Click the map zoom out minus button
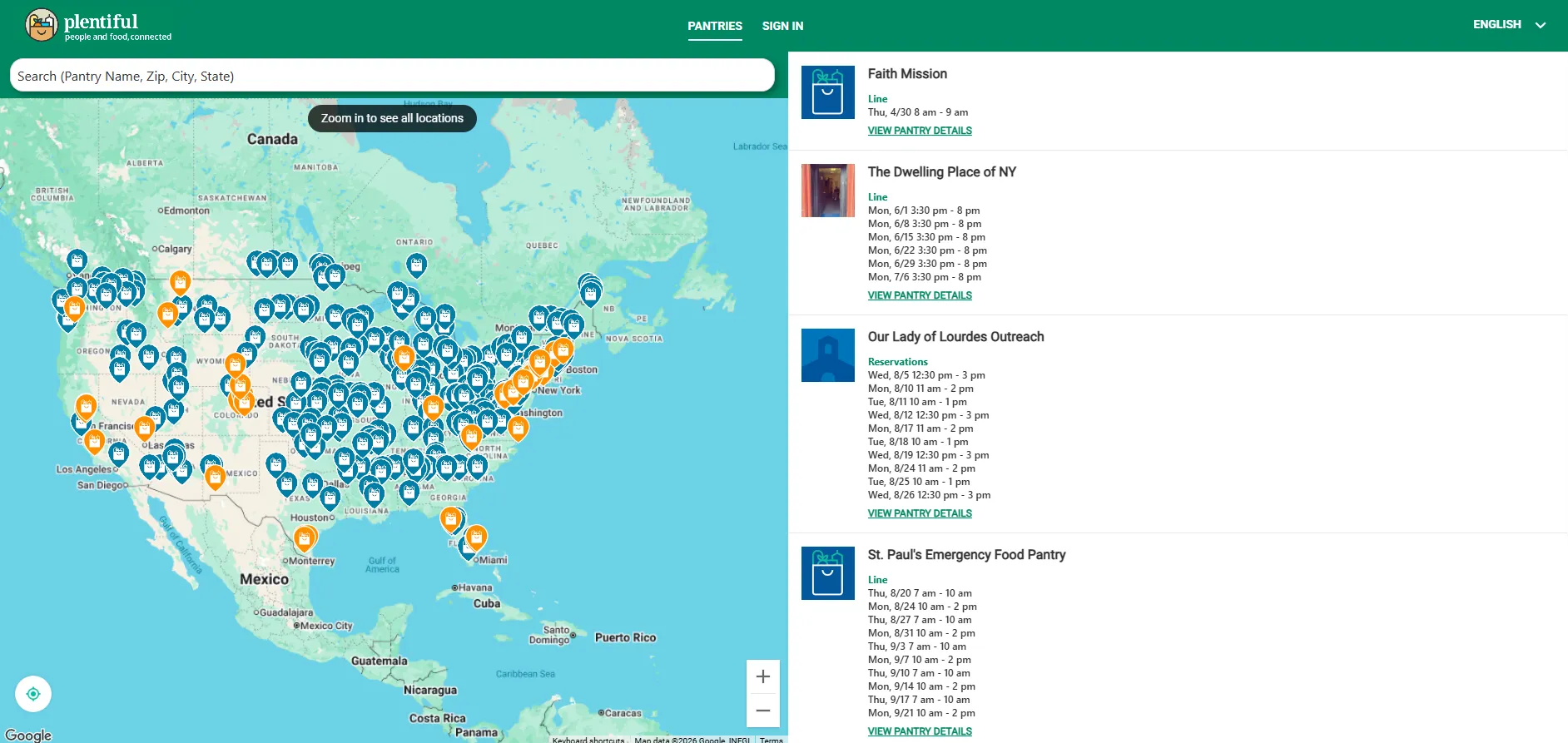The image size is (1568, 743). [762, 711]
